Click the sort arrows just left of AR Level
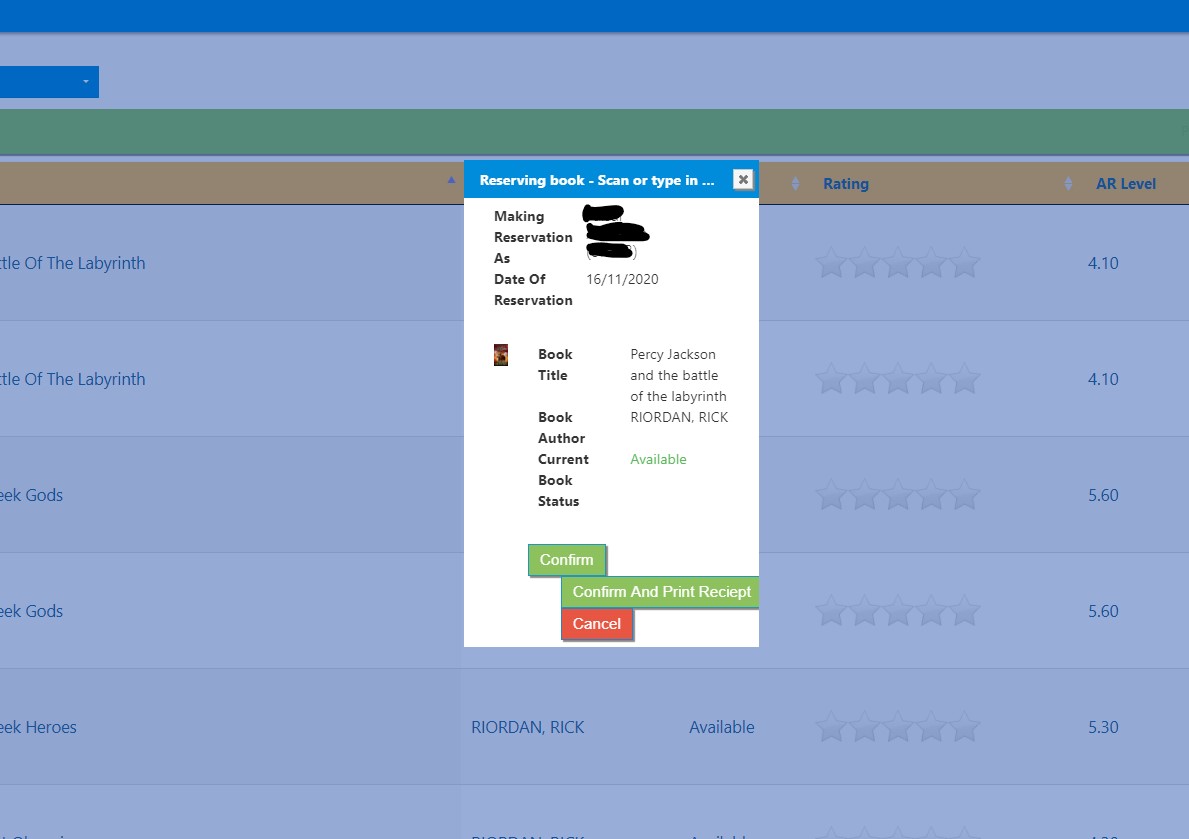Viewport: 1189px width, 839px height. click(x=1068, y=184)
